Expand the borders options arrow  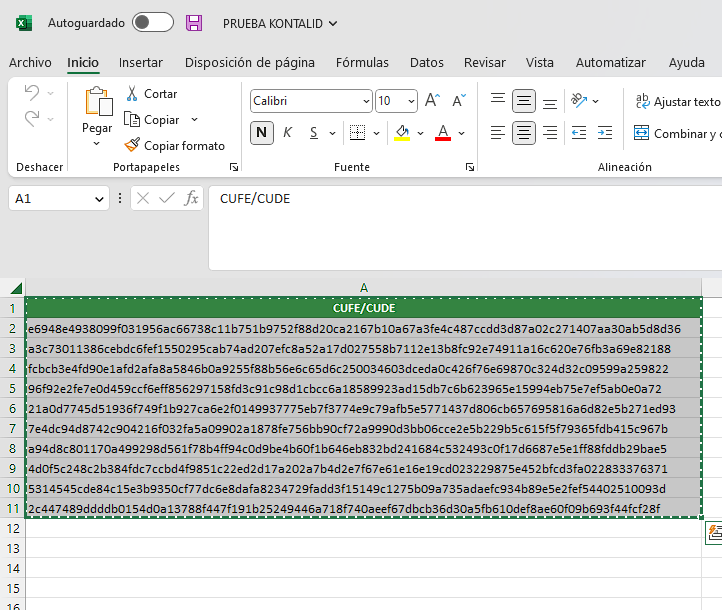pyautogui.click(x=376, y=134)
